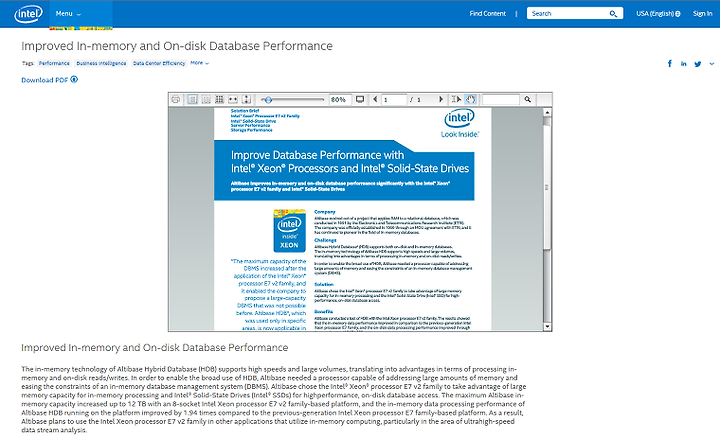Click the 'Improve Database Performance with' banner title
The height and width of the screenshot is (440, 720).
click(317, 155)
